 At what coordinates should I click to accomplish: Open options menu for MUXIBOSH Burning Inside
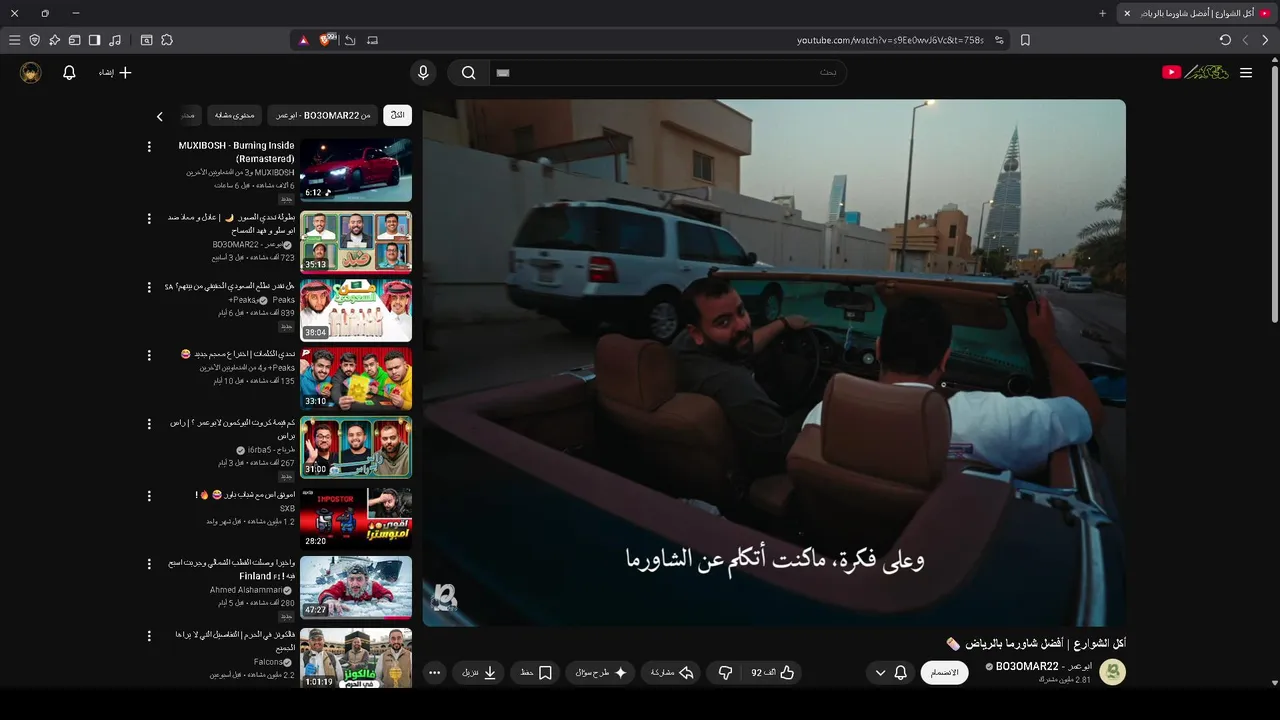pyautogui.click(x=149, y=147)
